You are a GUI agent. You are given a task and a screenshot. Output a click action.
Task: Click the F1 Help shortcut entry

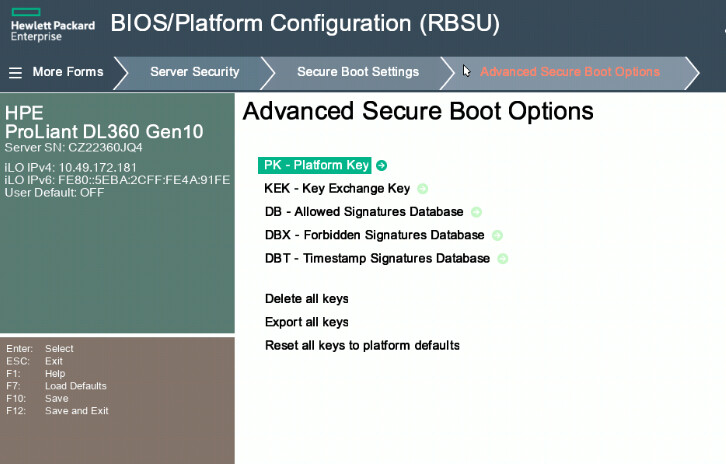coord(54,374)
